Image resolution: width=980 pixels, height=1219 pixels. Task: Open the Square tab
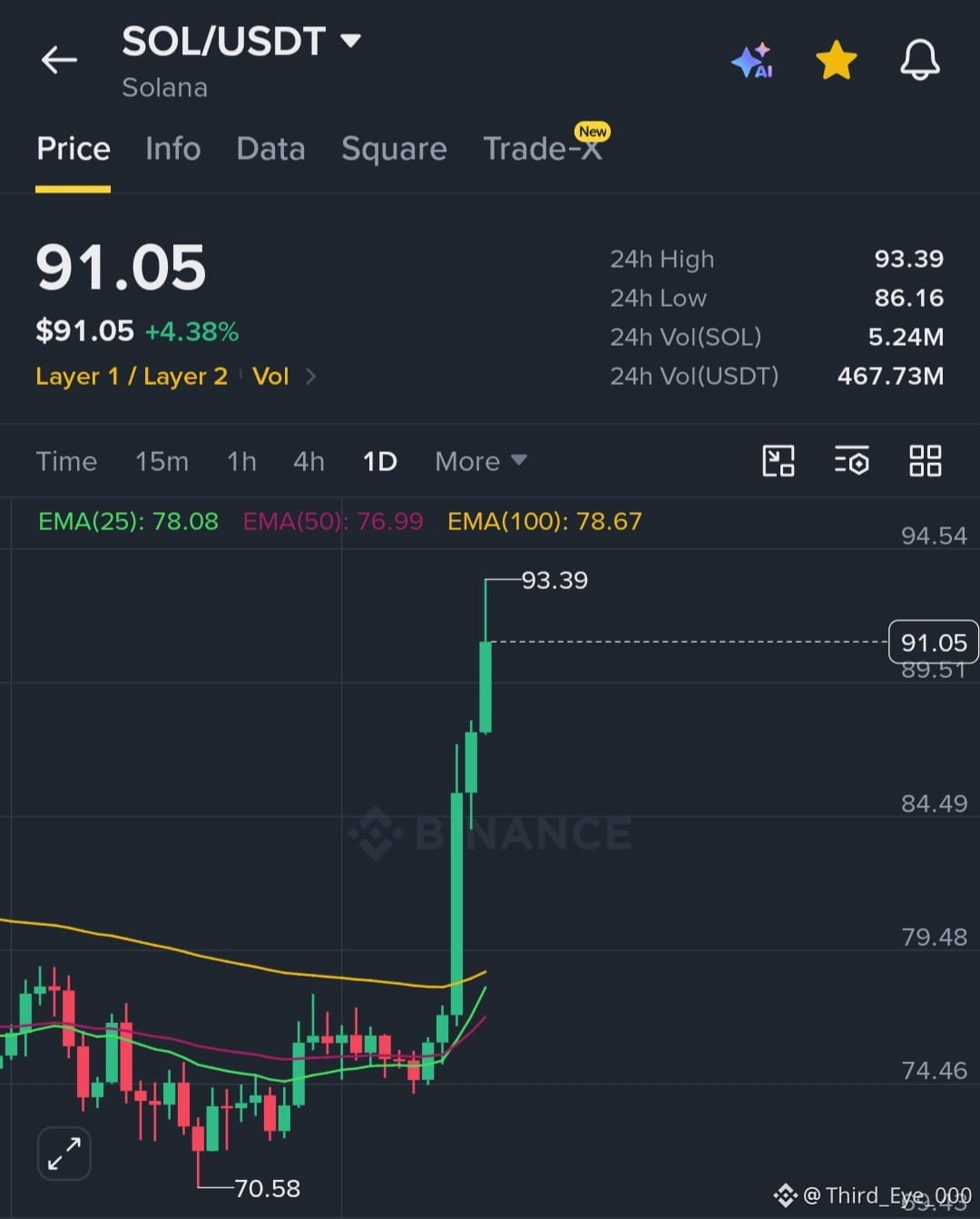pos(394,149)
